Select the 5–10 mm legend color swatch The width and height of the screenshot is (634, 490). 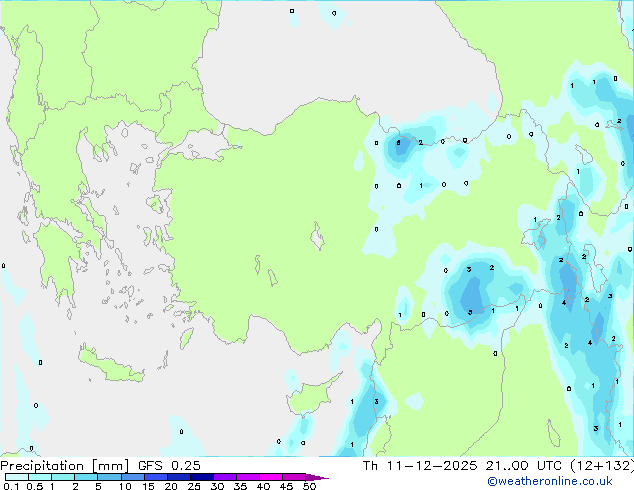(109, 477)
